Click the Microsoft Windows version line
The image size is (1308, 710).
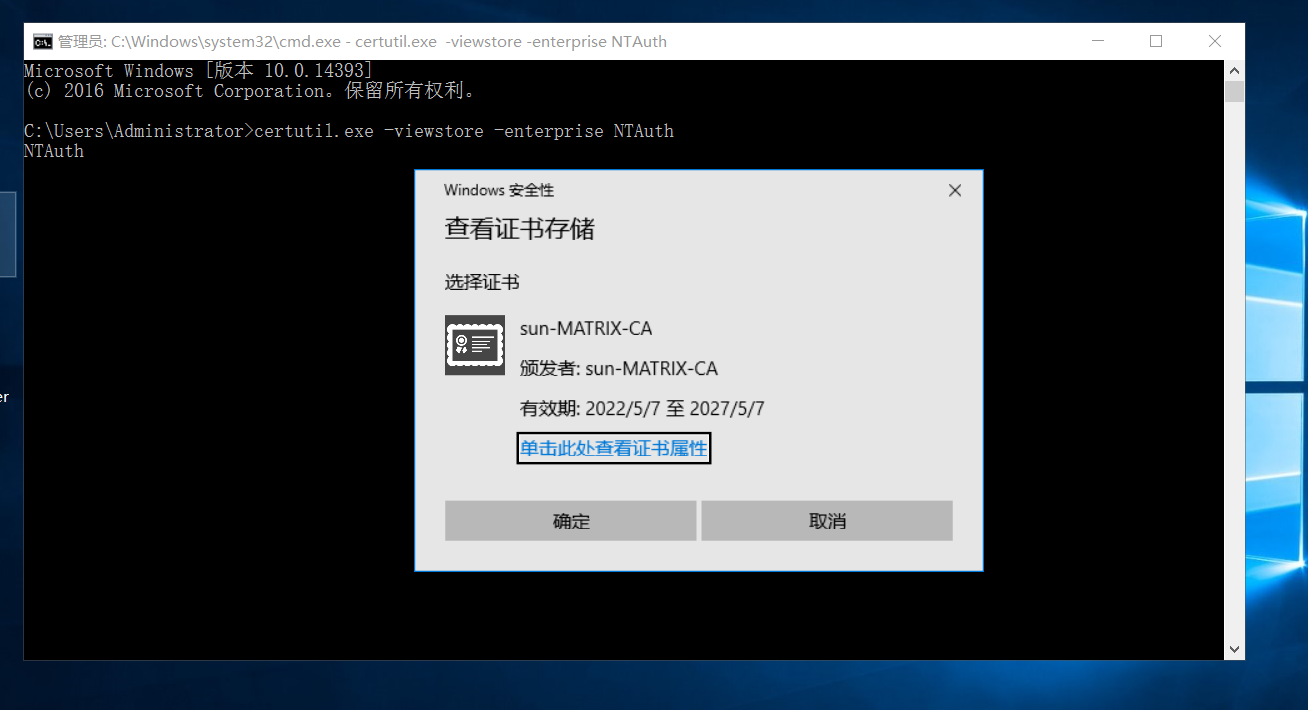198,71
